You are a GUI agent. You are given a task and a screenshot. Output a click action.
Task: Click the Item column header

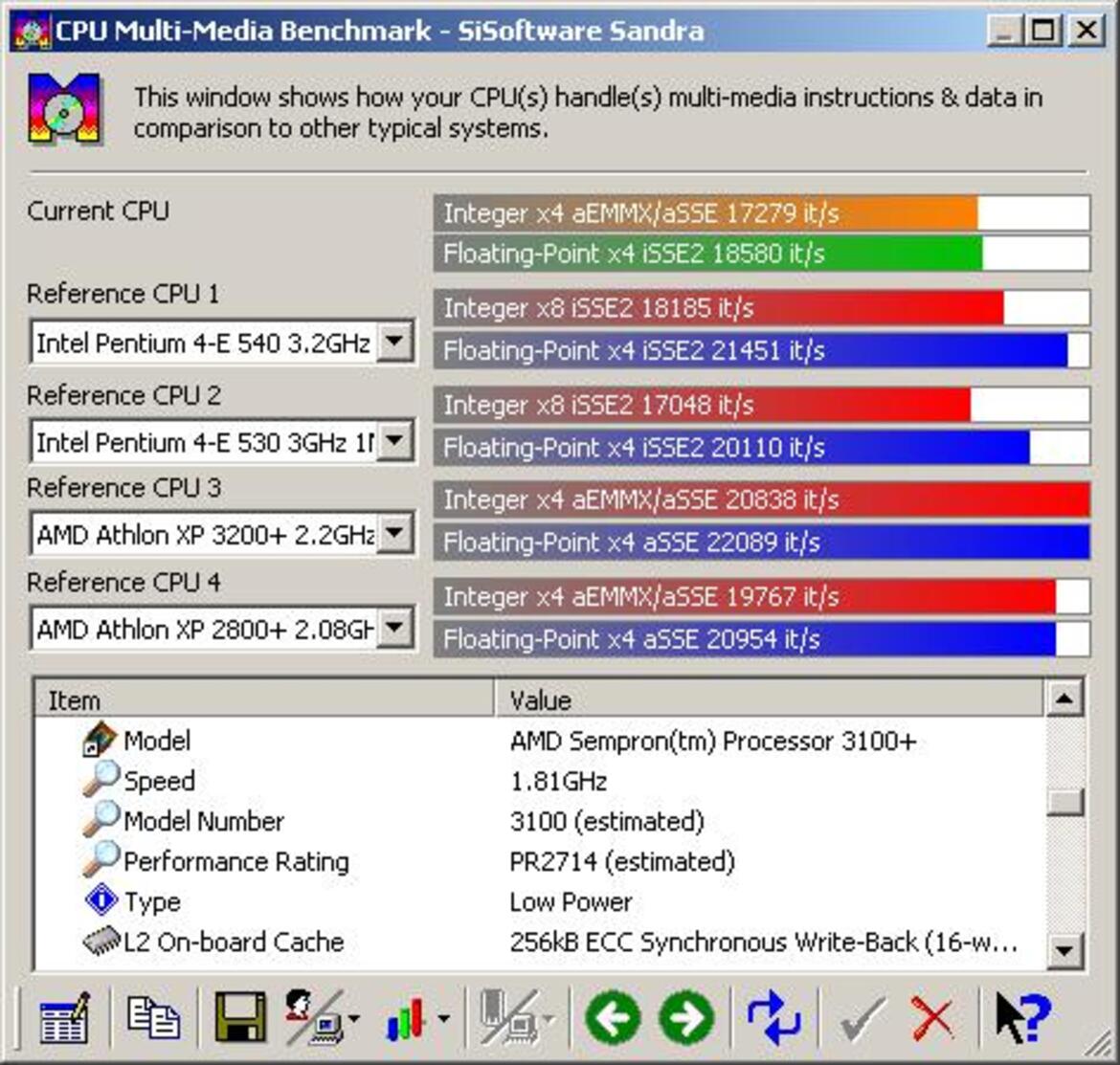click(264, 699)
